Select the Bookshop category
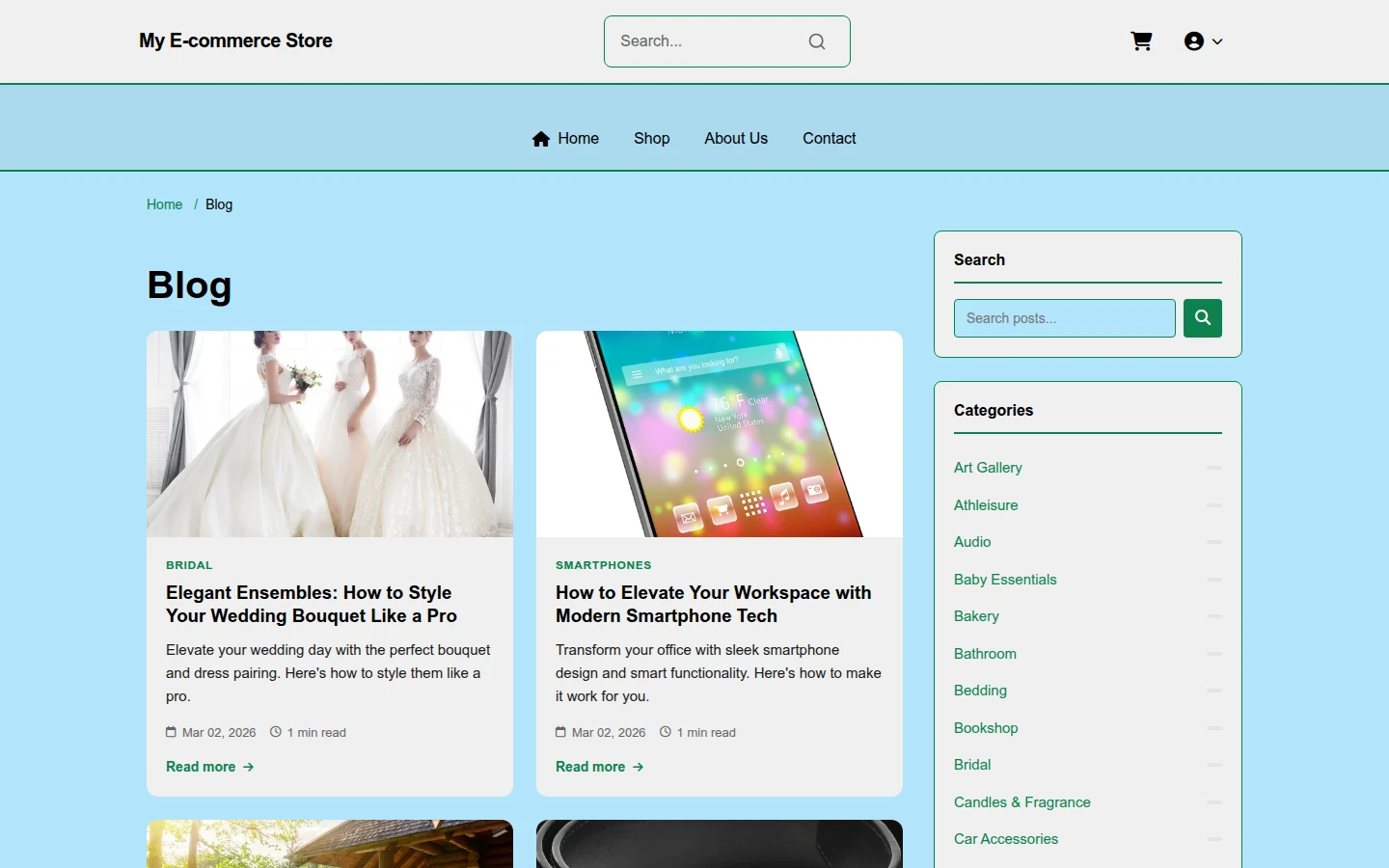 point(986,728)
